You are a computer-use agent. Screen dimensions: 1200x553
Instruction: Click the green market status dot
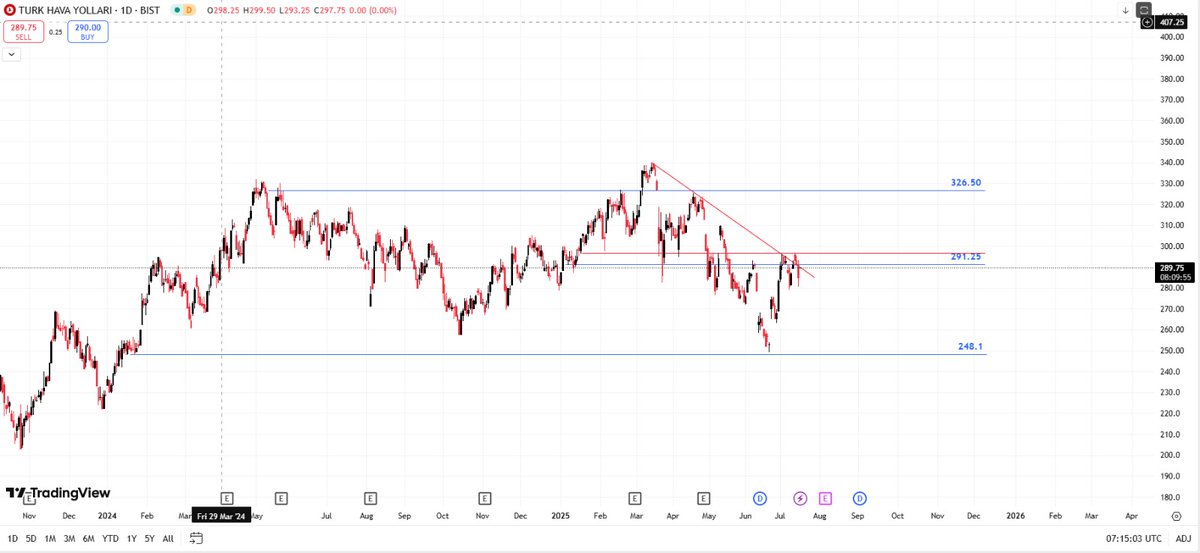pos(177,10)
